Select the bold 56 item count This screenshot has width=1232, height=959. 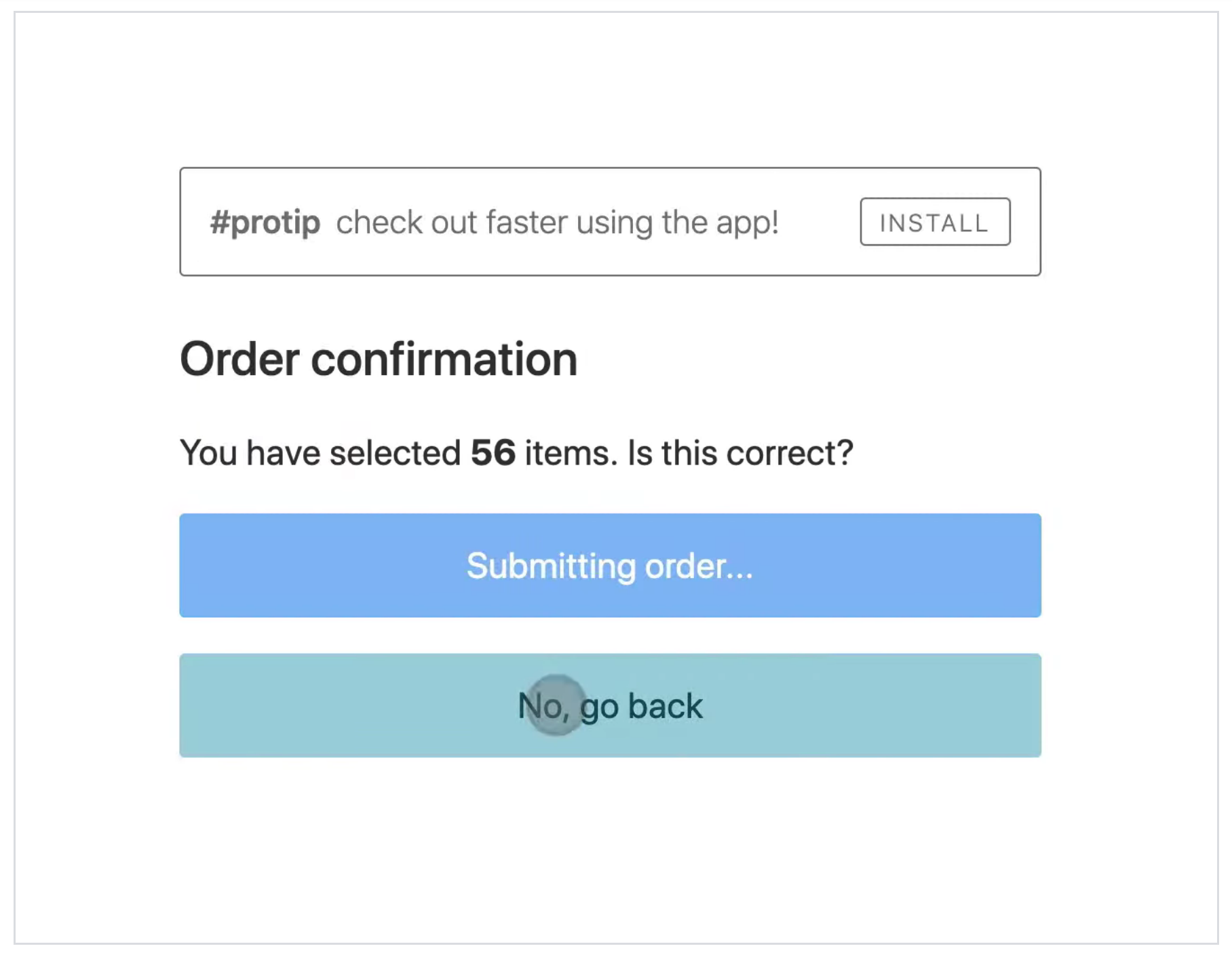click(492, 452)
